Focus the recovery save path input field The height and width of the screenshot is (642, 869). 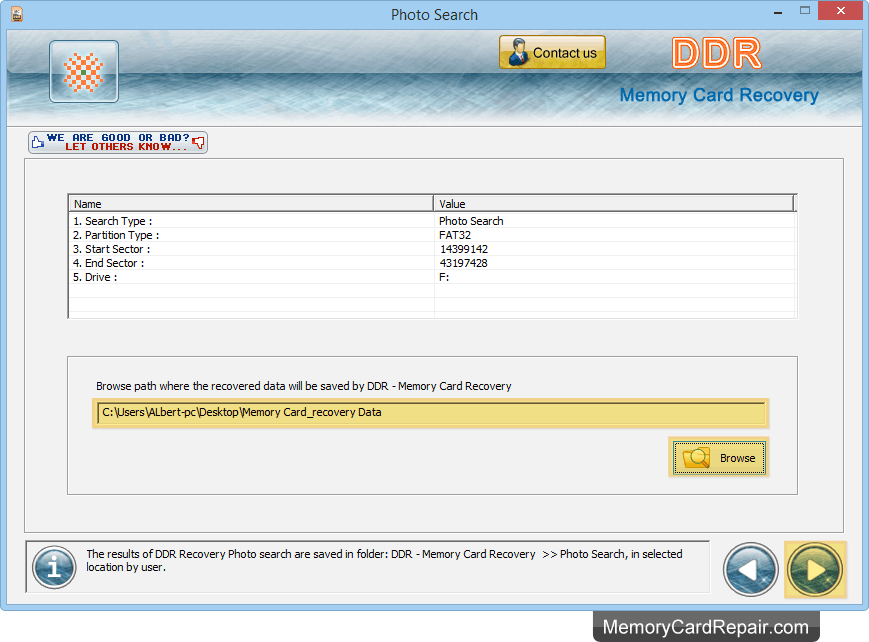tap(430, 413)
